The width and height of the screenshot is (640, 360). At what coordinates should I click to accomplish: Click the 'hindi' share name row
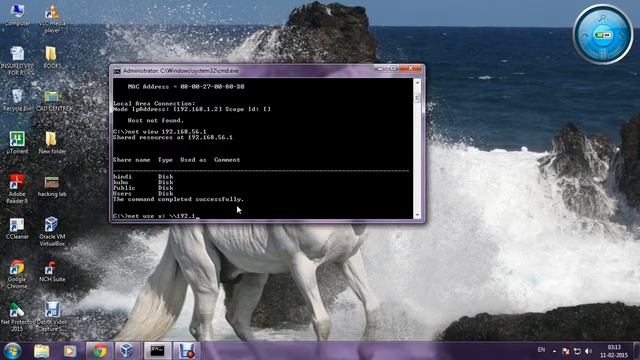(143, 177)
